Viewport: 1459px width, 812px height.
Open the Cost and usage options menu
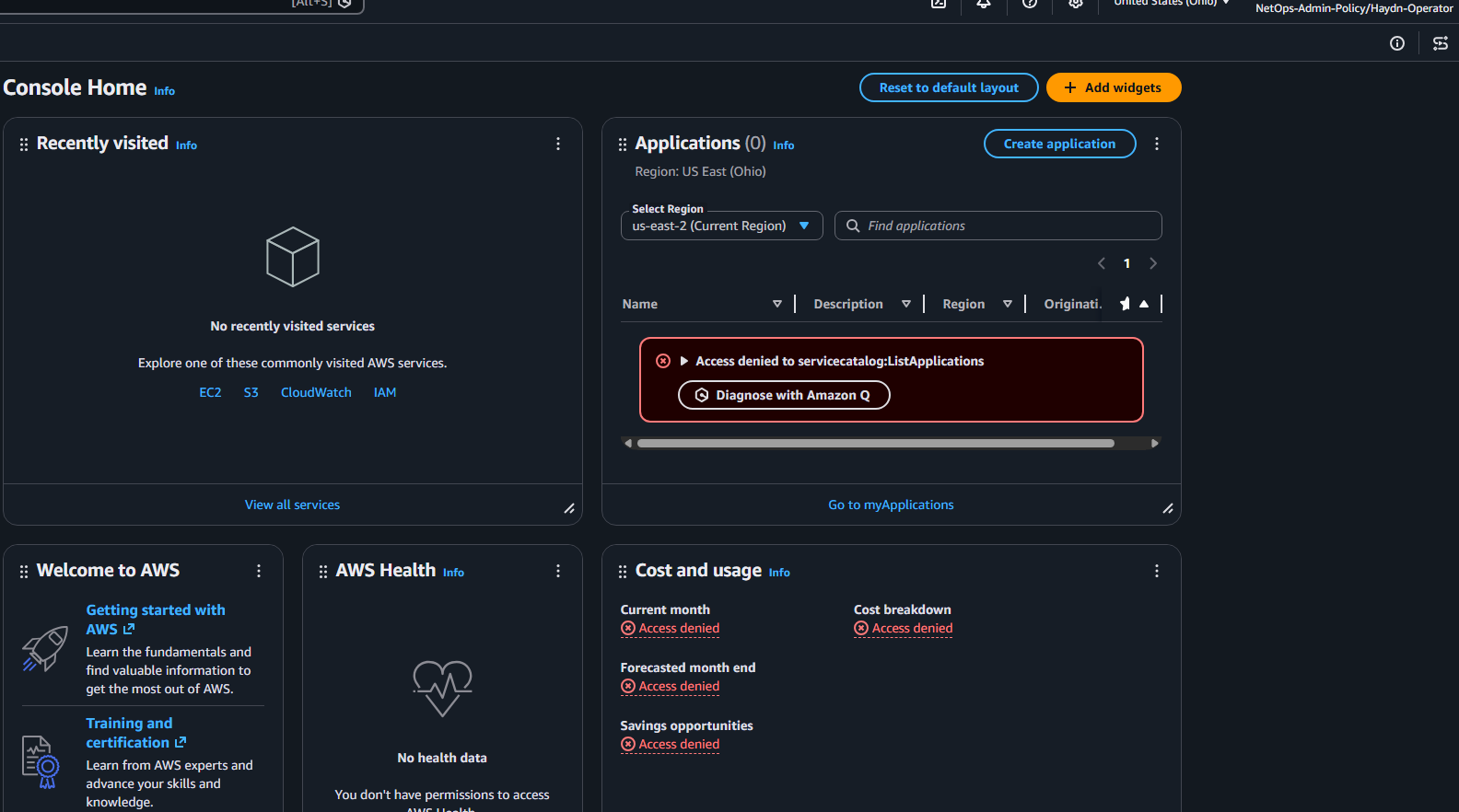click(1157, 571)
